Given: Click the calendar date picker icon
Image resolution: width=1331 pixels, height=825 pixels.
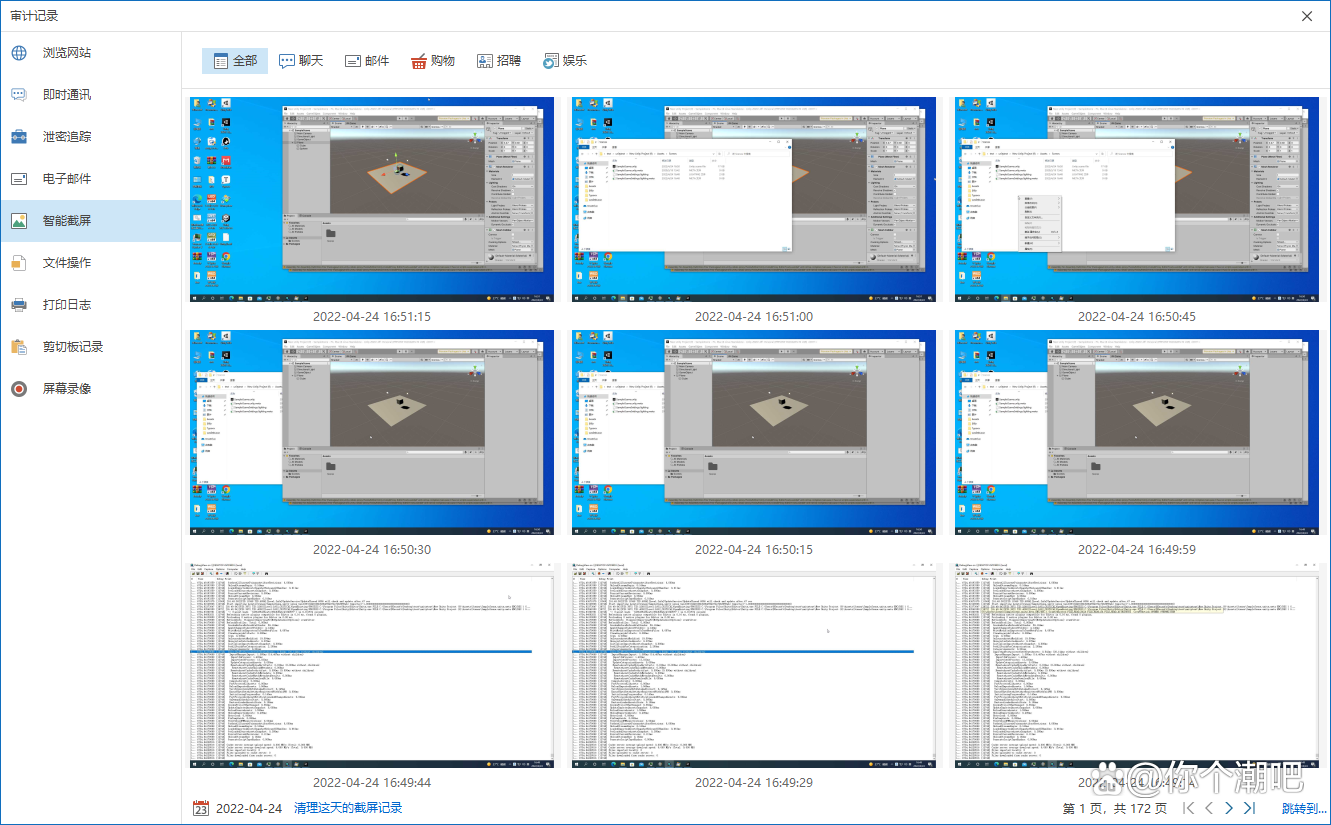Looking at the screenshot, I should 201,808.
